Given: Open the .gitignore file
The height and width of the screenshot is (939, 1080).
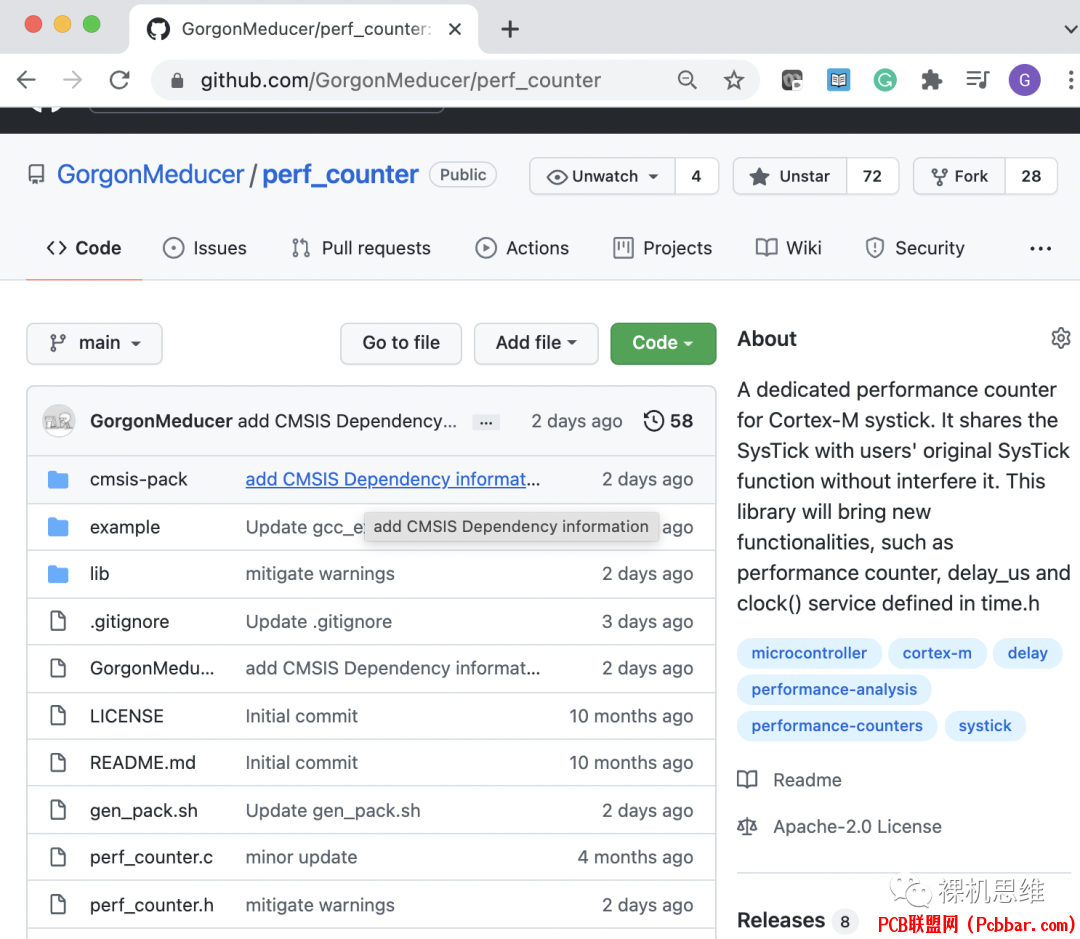Looking at the screenshot, I should tap(129, 621).
